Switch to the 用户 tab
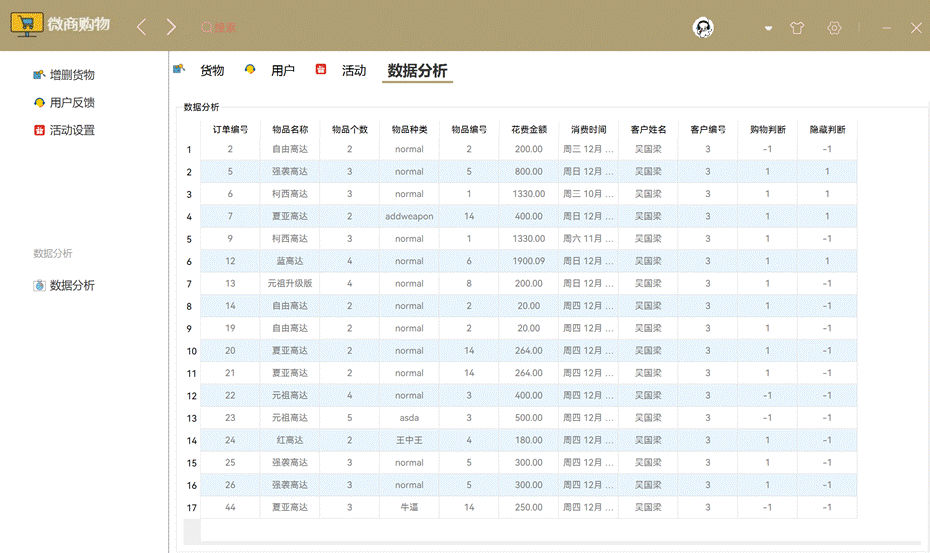The height and width of the screenshot is (553, 930). pyautogui.click(x=282, y=71)
